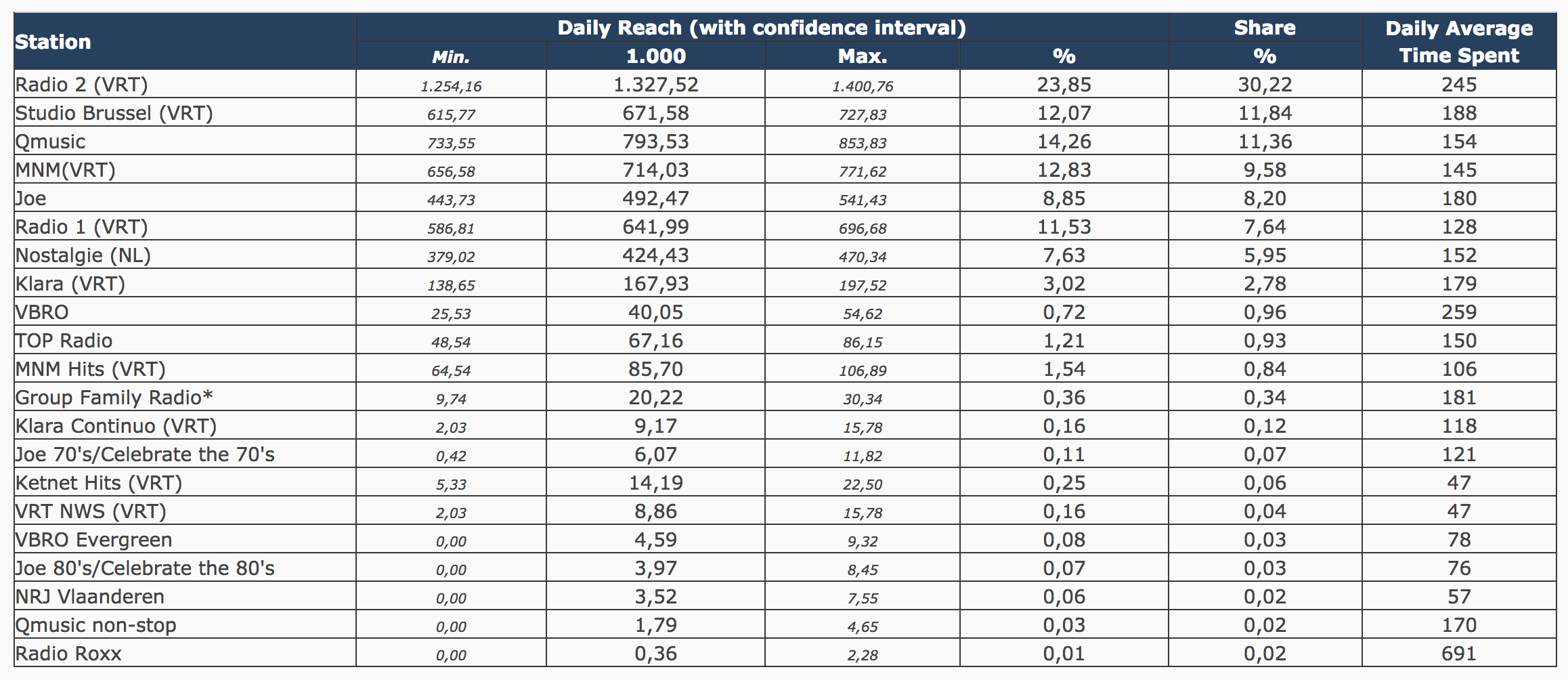Click the Studio Brussel (VRT) station name

point(114,113)
